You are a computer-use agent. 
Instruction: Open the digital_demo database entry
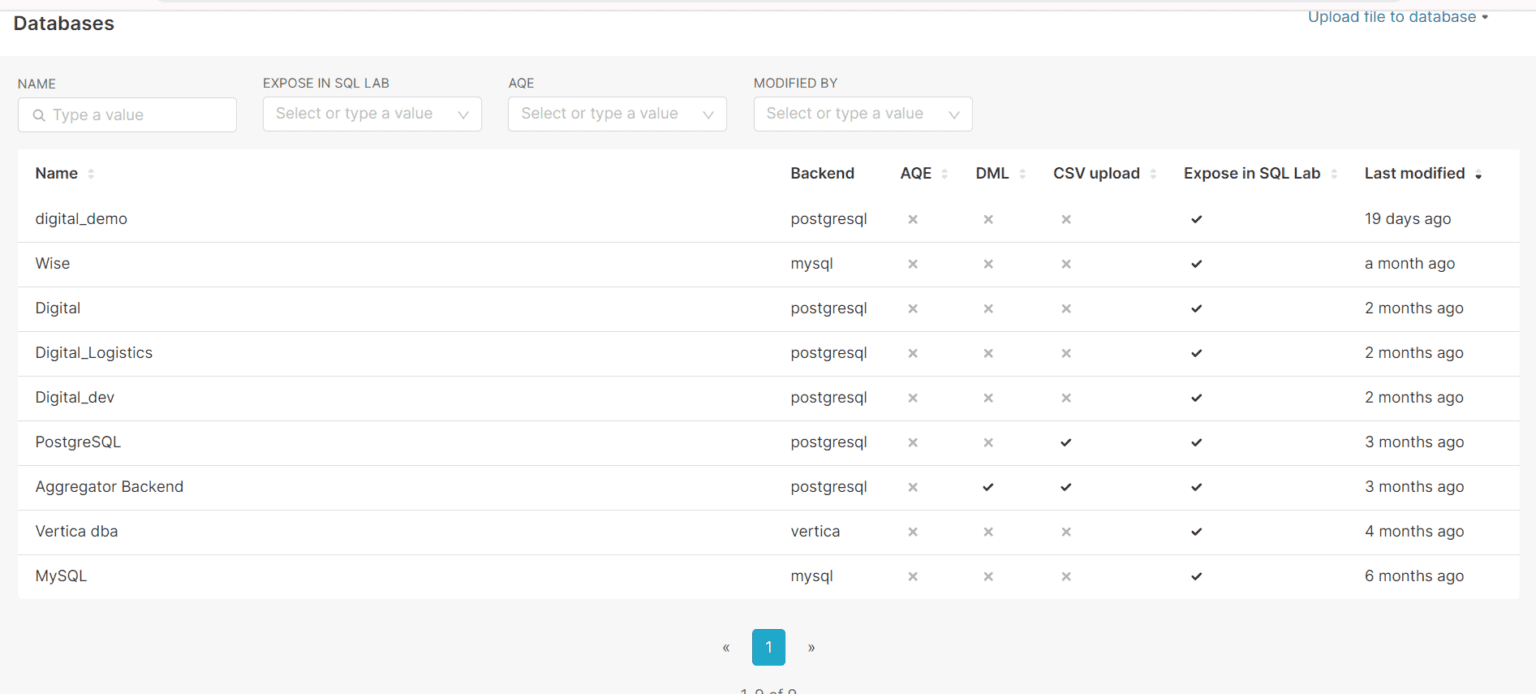pos(81,218)
